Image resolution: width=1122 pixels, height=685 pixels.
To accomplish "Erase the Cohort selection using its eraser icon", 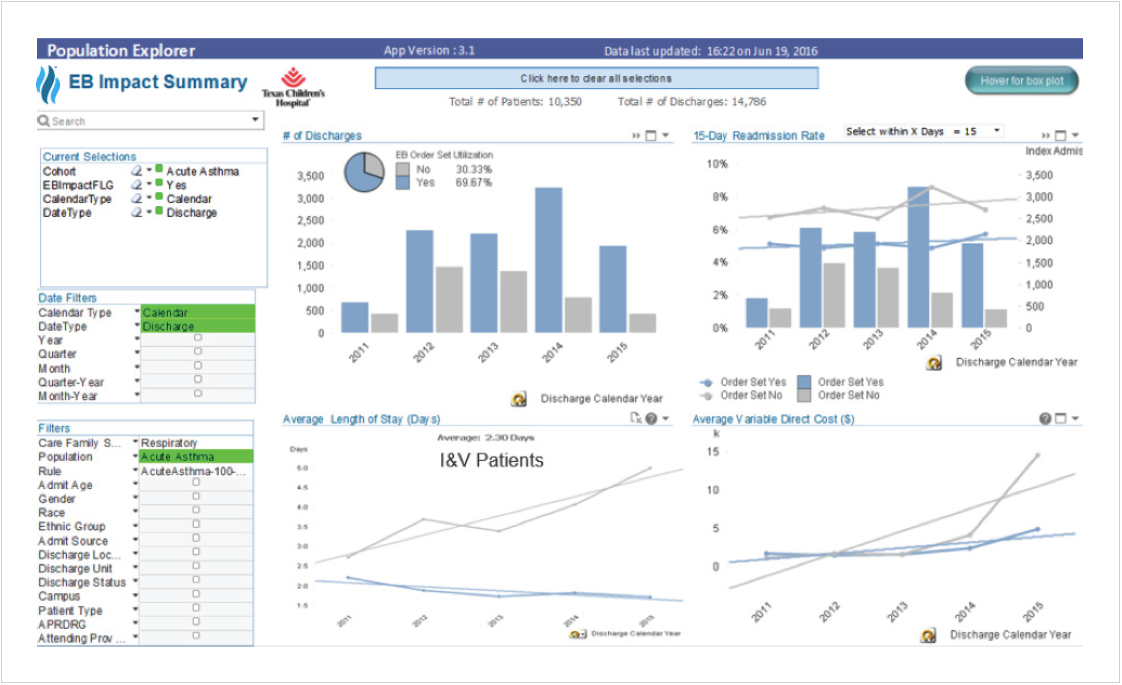I will coord(136,172).
